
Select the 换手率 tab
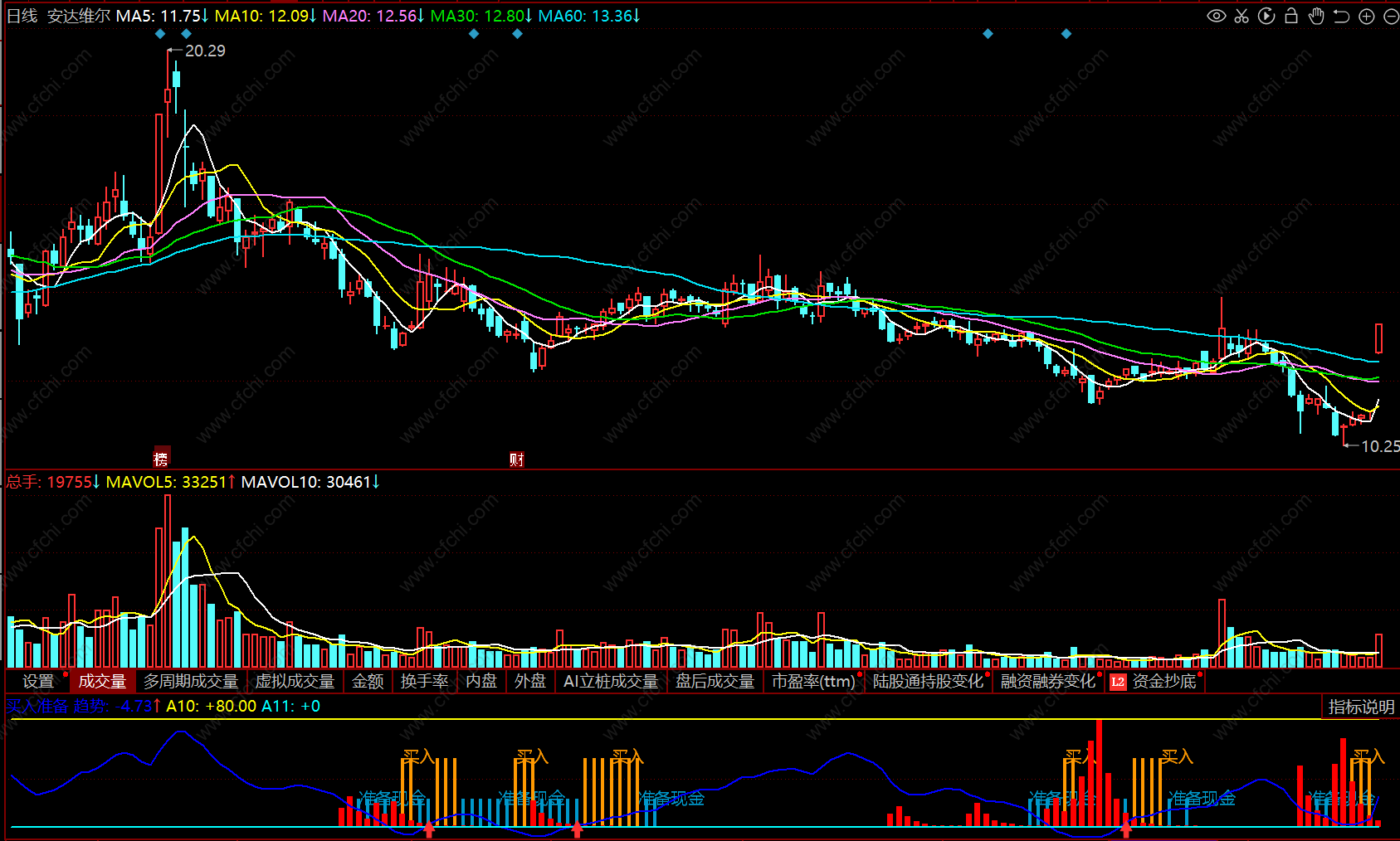coord(424,681)
